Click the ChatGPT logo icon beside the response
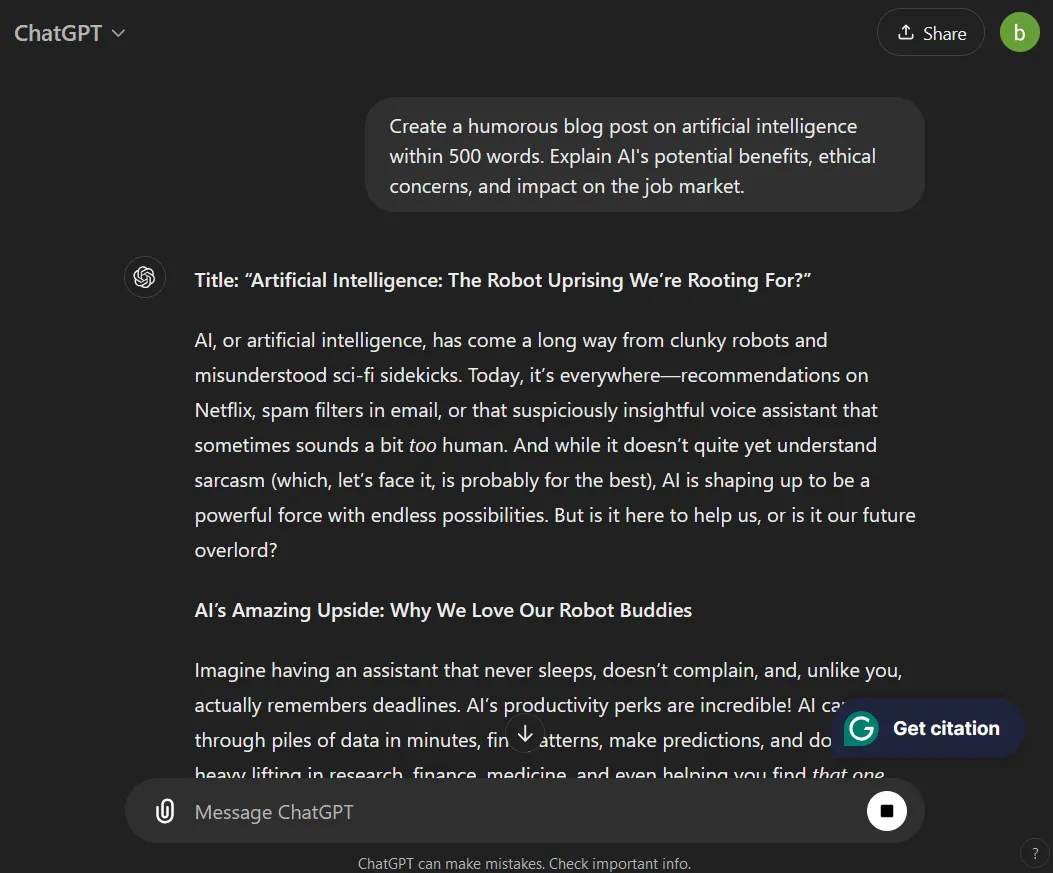1053x873 pixels. point(144,277)
